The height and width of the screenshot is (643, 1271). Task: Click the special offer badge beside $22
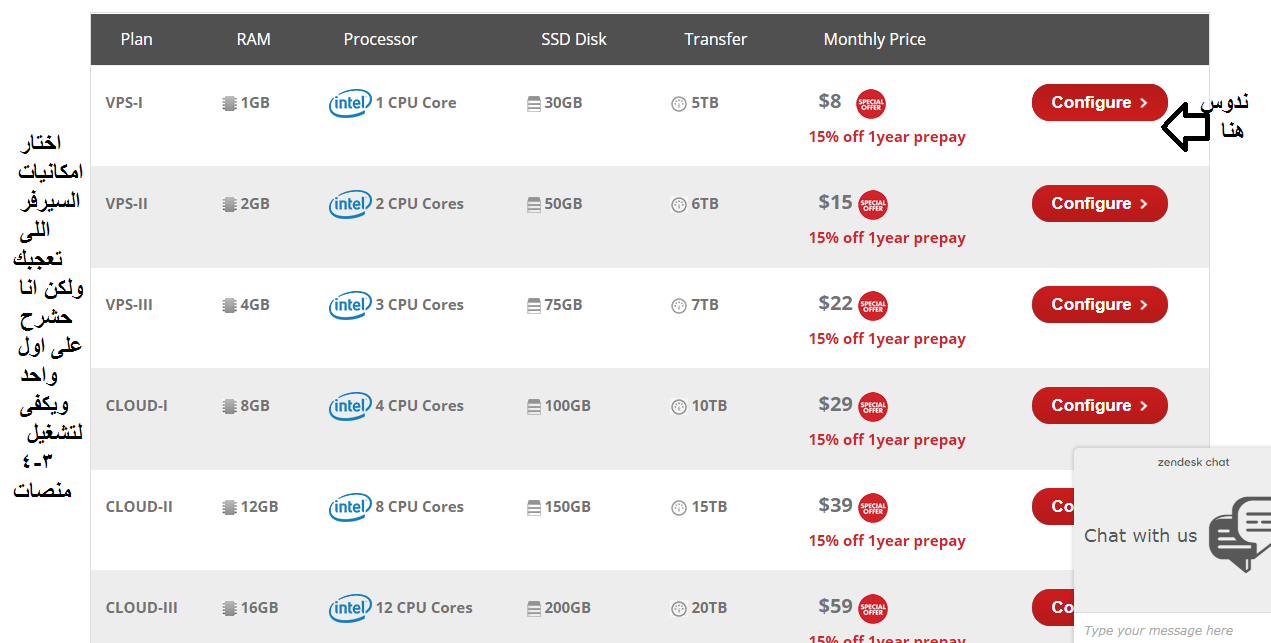[873, 306]
